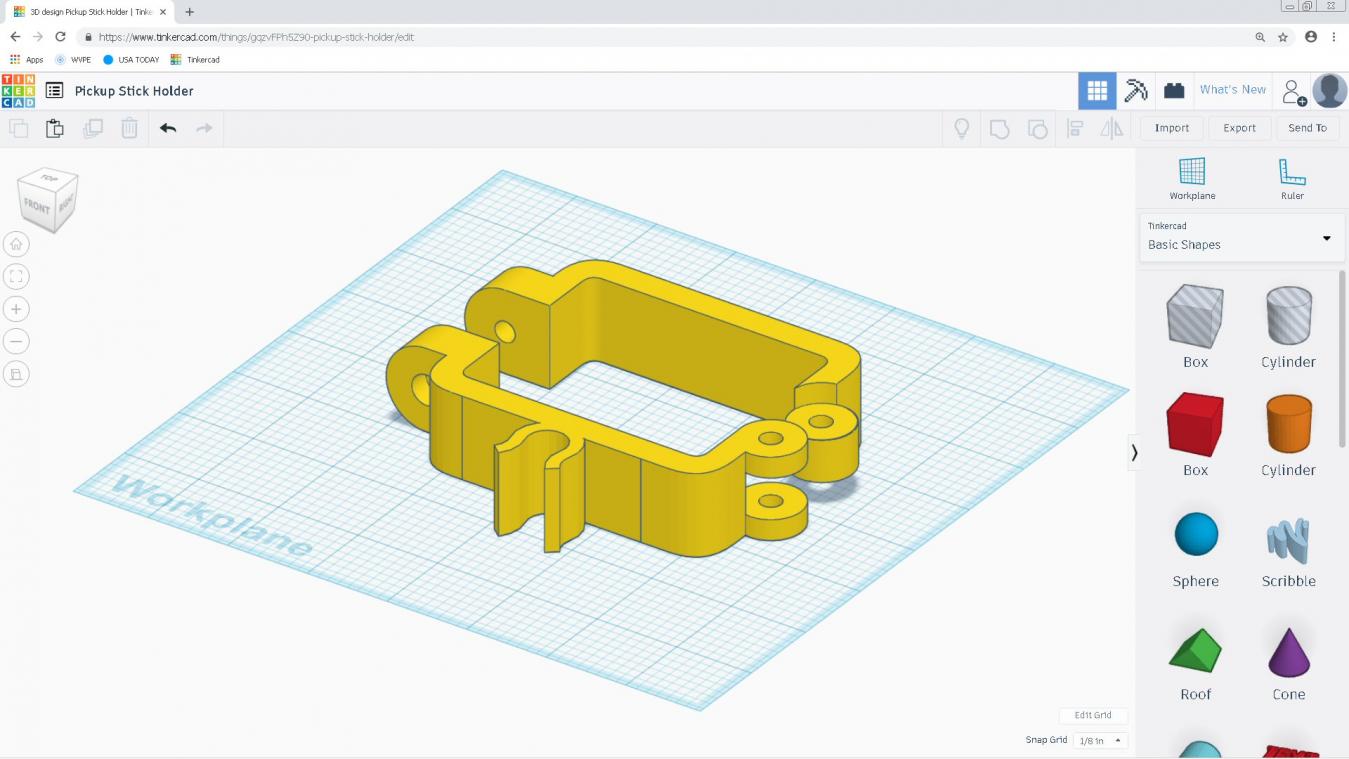Click the Show all lightbulb icon
This screenshot has width=1349, height=759.
point(962,128)
